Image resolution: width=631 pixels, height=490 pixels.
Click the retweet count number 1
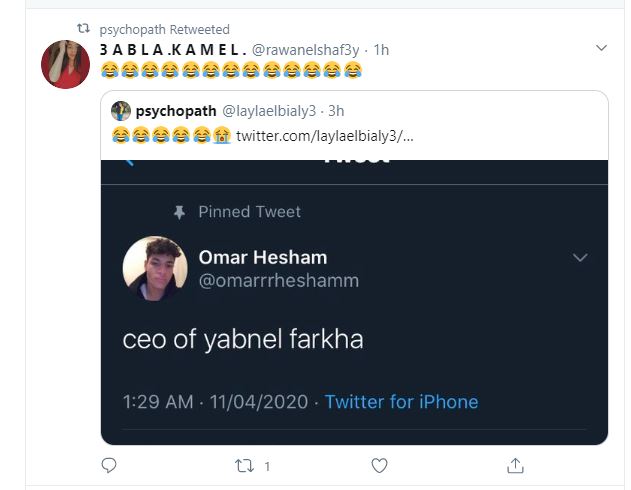pyautogui.click(x=267, y=467)
